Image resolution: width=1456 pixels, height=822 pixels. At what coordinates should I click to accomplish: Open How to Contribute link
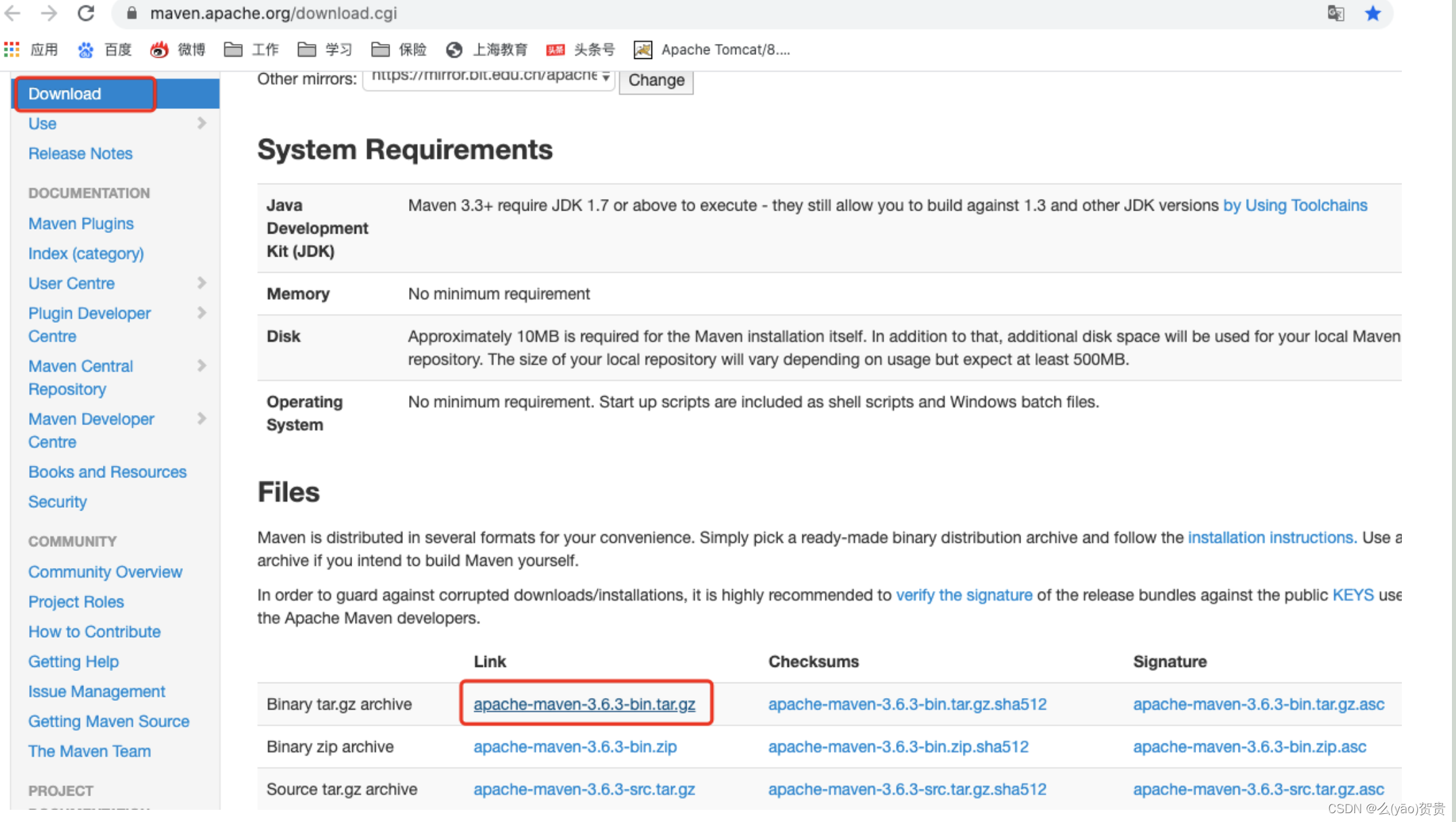(95, 632)
